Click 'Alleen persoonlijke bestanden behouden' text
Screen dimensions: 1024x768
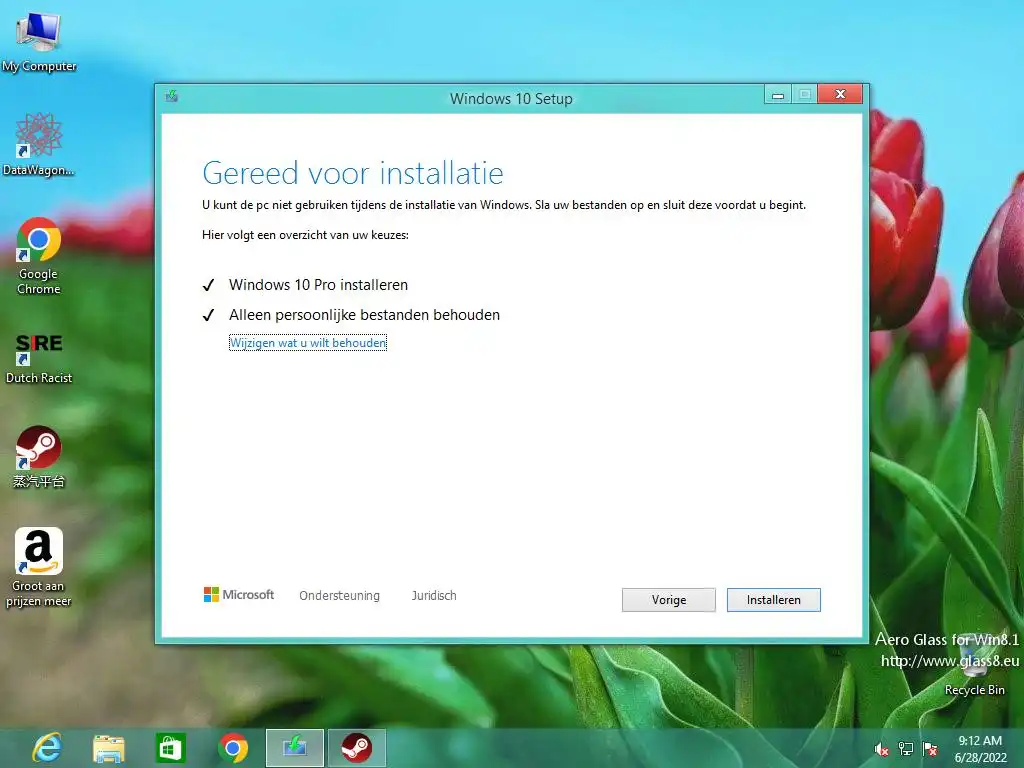click(x=364, y=315)
